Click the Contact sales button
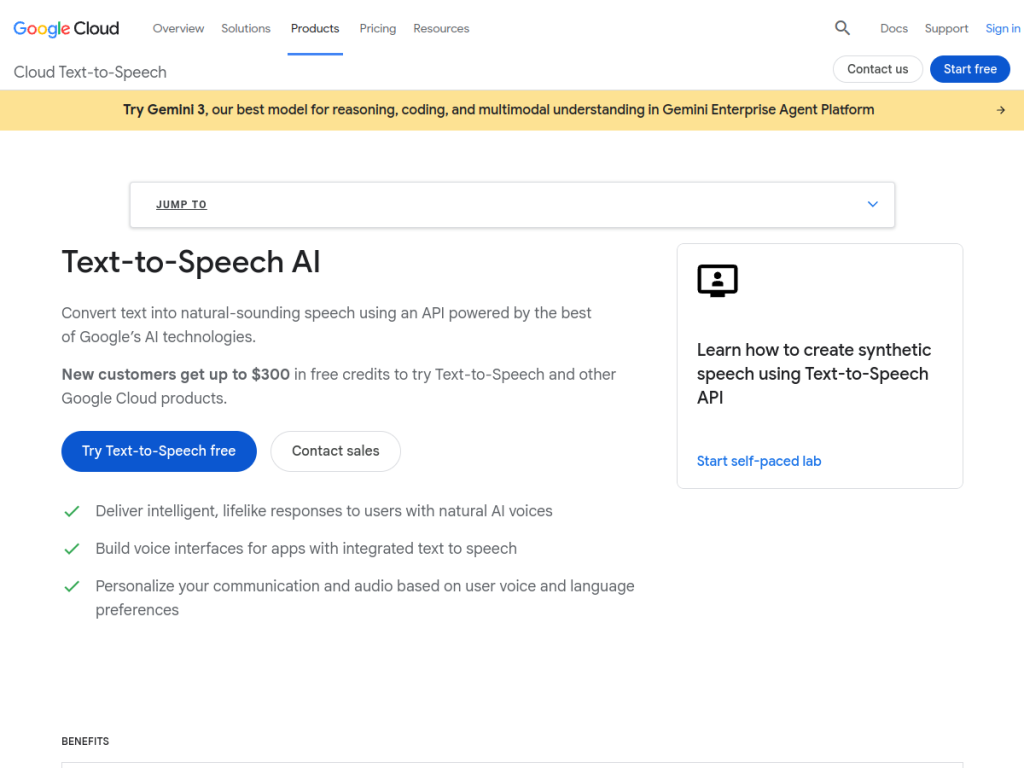 [x=335, y=451]
